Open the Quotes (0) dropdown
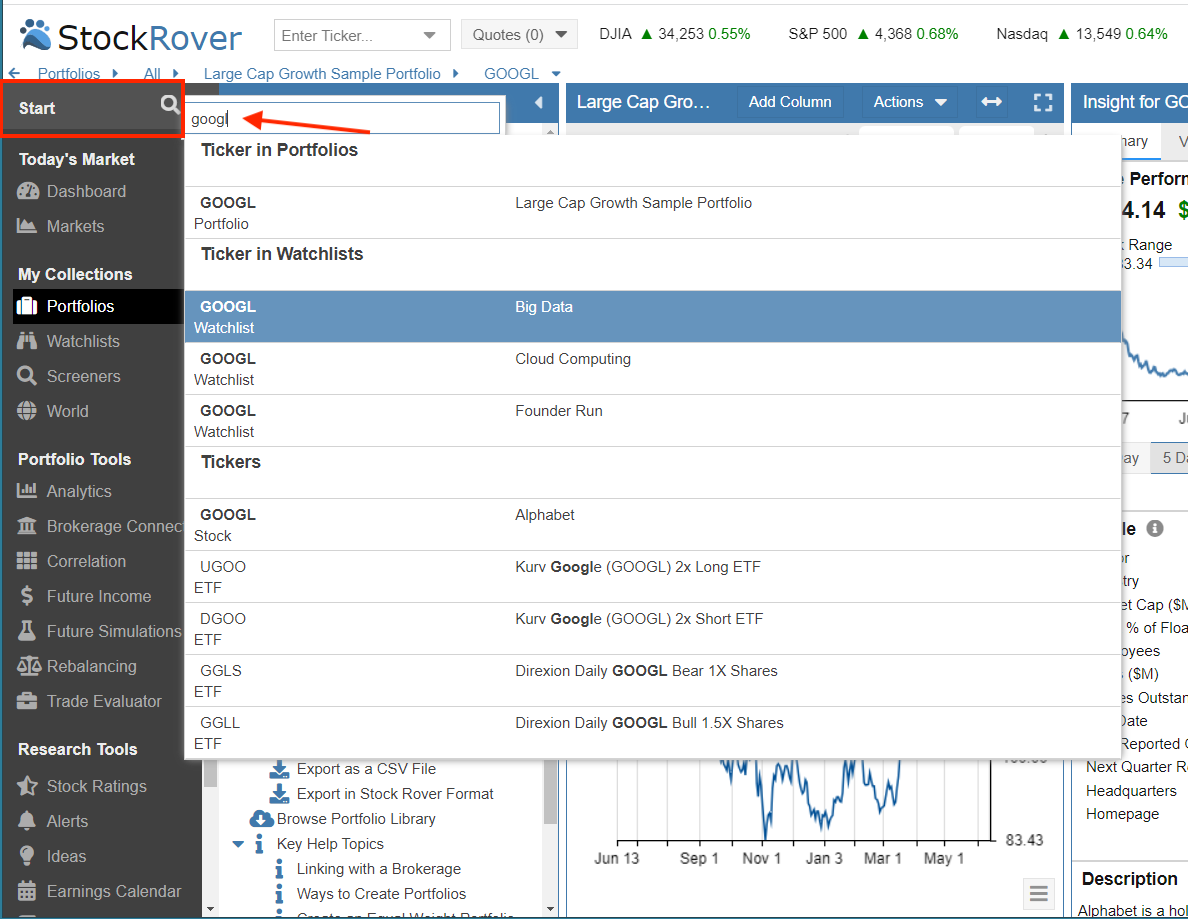 (519, 35)
